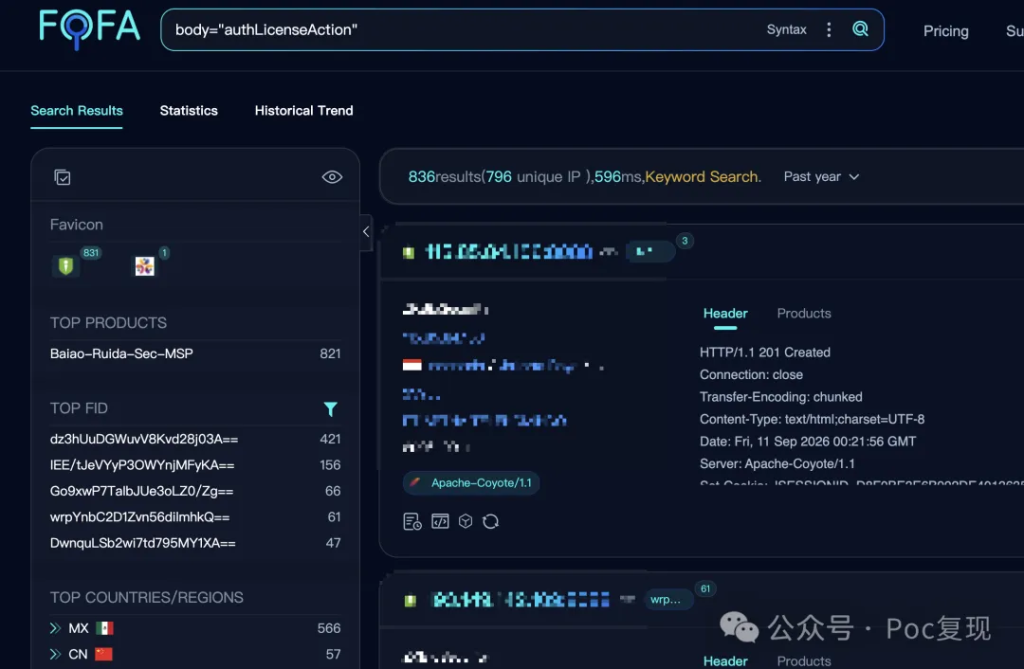Open the first result's Header tab
The width and height of the screenshot is (1024, 669).
725,314
